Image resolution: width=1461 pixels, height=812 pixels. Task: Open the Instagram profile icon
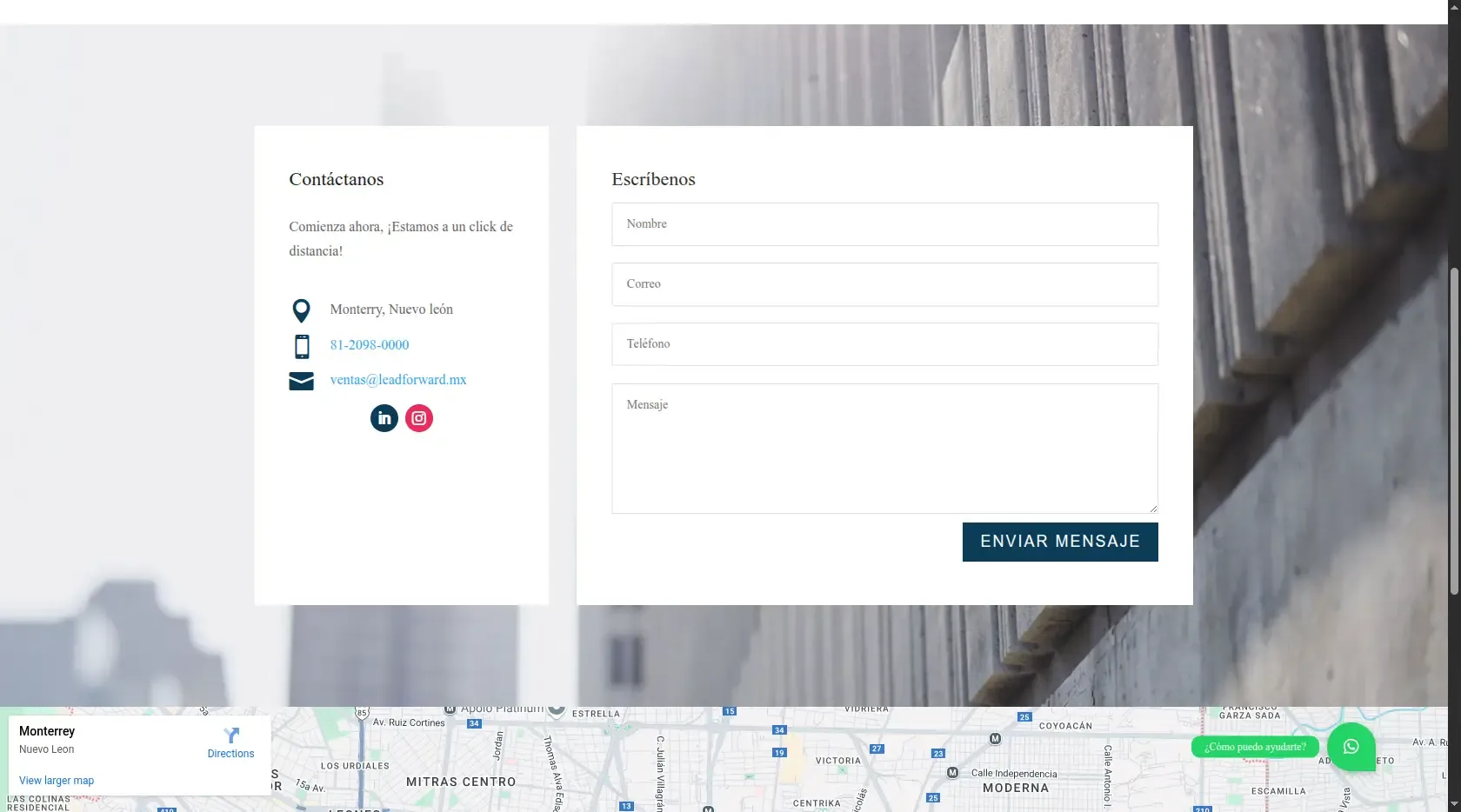pyautogui.click(x=419, y=418)
